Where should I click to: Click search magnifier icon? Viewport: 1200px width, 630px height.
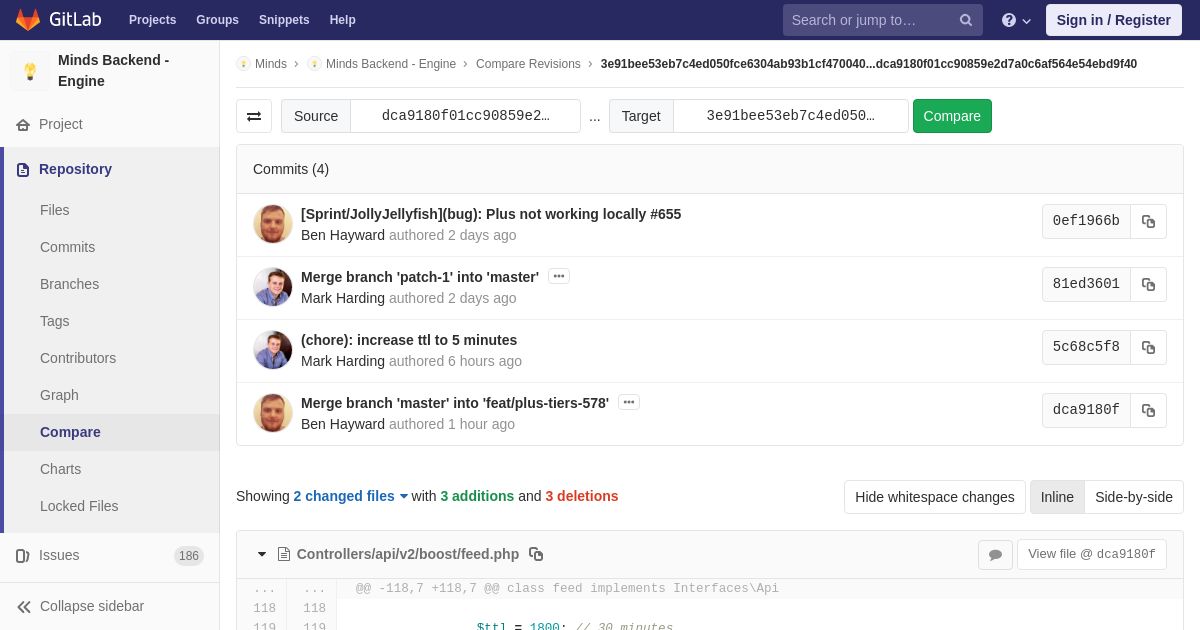click(966, 20)
